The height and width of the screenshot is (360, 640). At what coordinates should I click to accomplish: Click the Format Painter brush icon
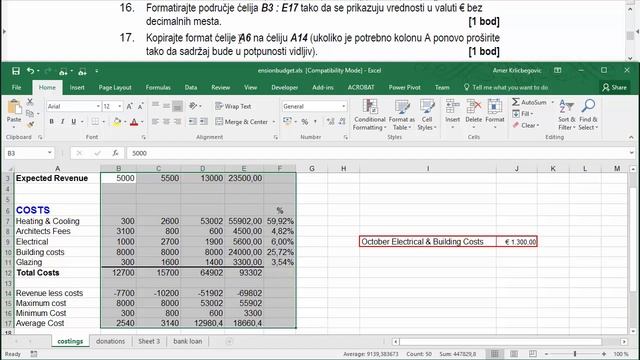(30, 124)
